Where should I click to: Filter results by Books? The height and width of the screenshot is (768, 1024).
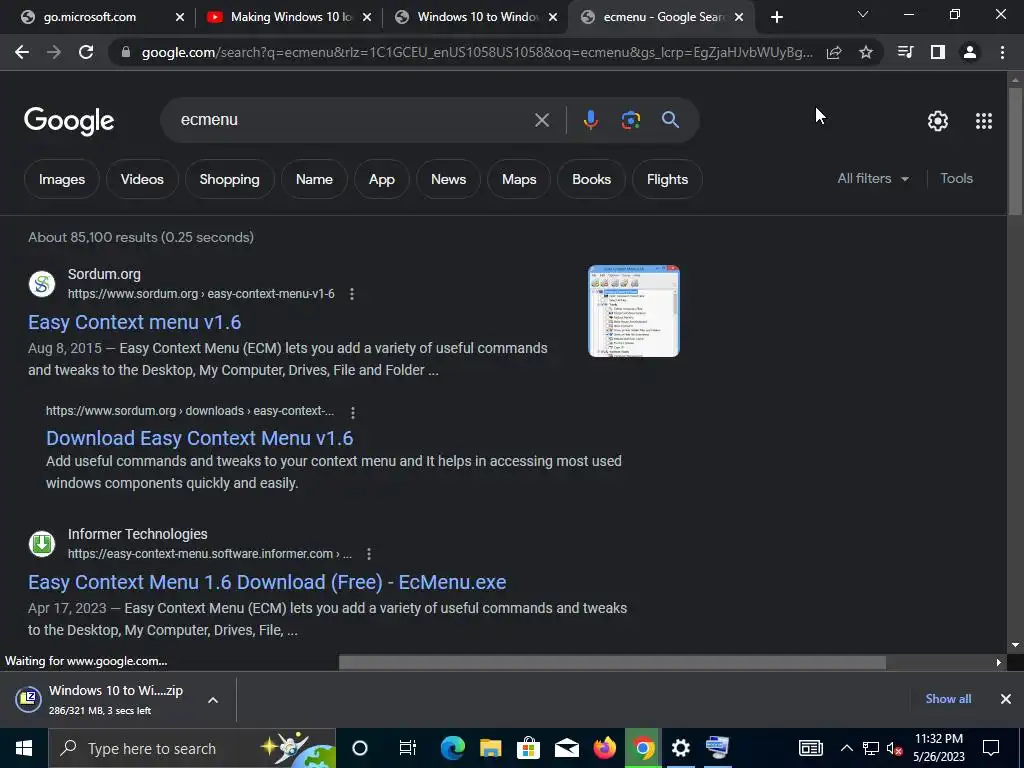[x=592, y=179]
